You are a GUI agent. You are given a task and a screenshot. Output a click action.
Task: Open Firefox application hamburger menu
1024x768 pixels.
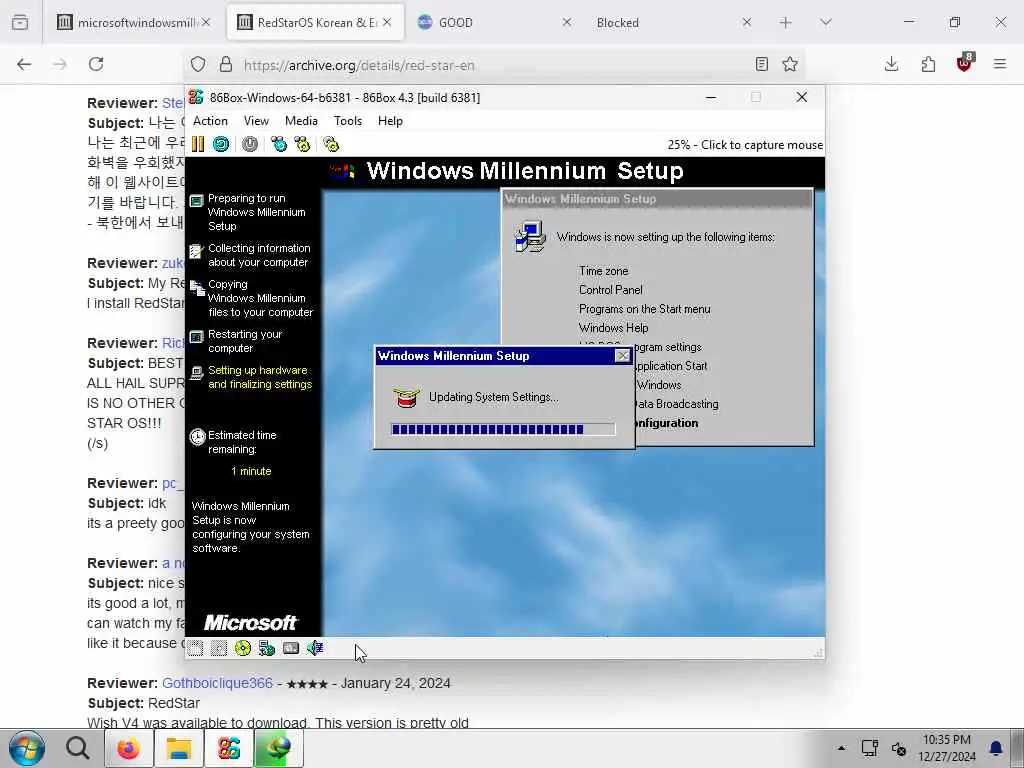1000,64
